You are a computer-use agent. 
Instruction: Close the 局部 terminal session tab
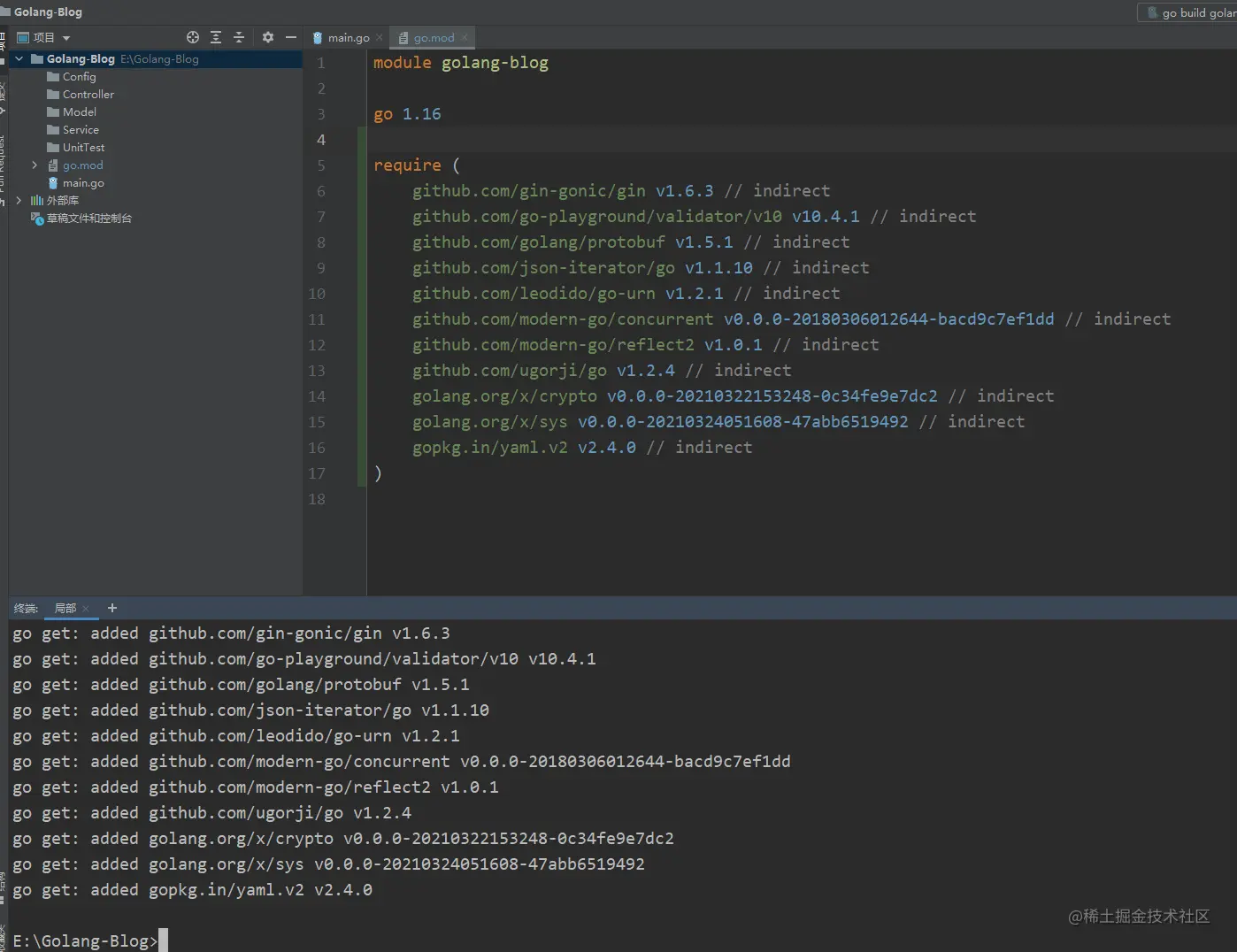(x=86, y=609)
